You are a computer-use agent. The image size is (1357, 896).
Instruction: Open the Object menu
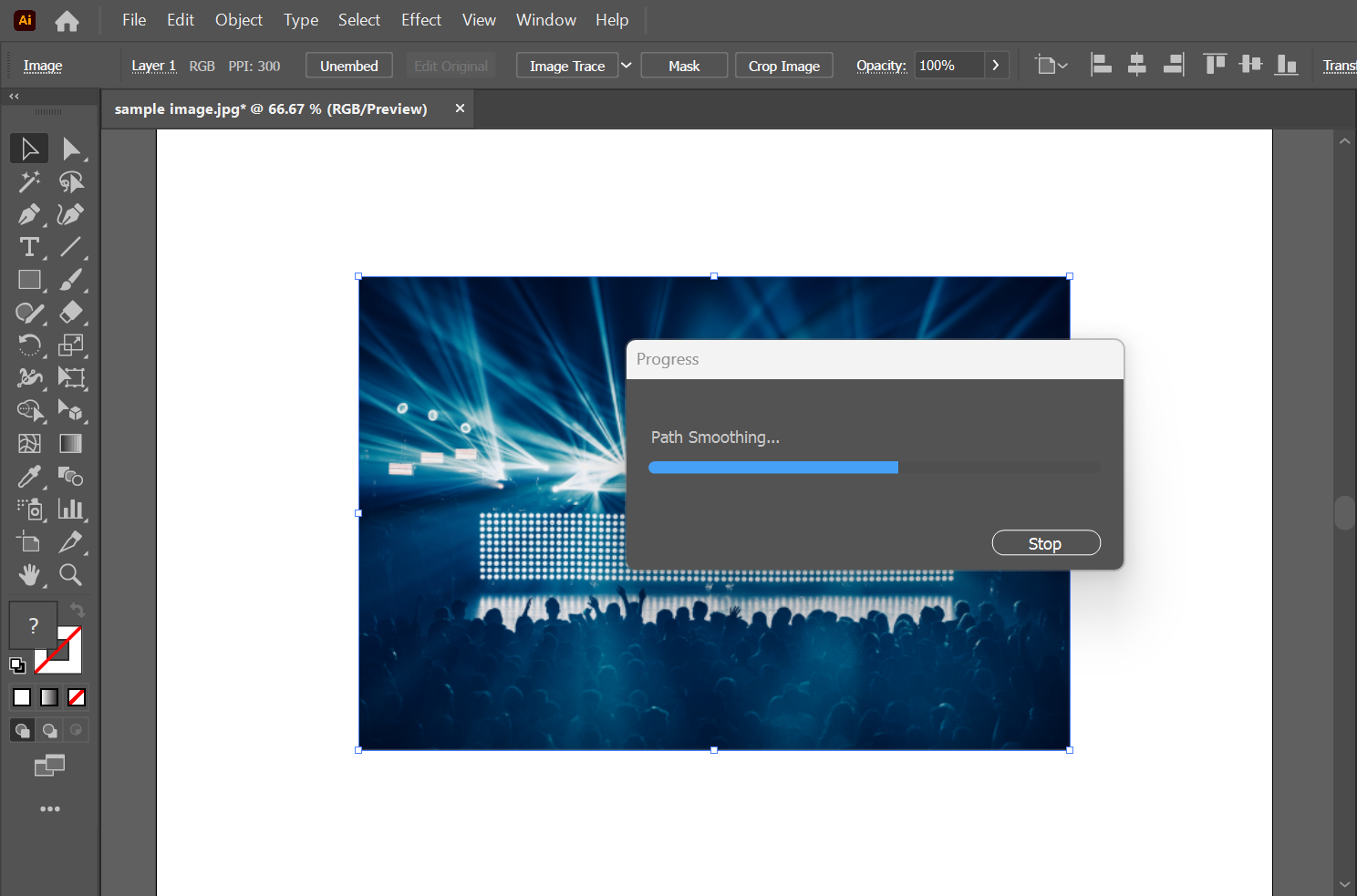coord(238,20)
